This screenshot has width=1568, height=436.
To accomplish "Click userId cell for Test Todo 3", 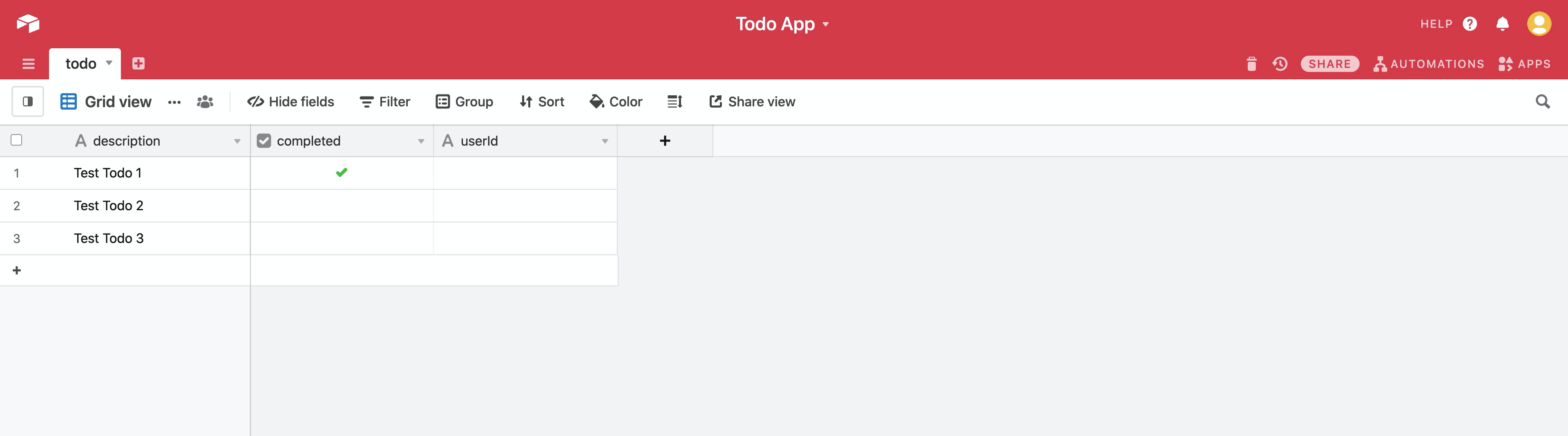I will [x=525, y=238].
